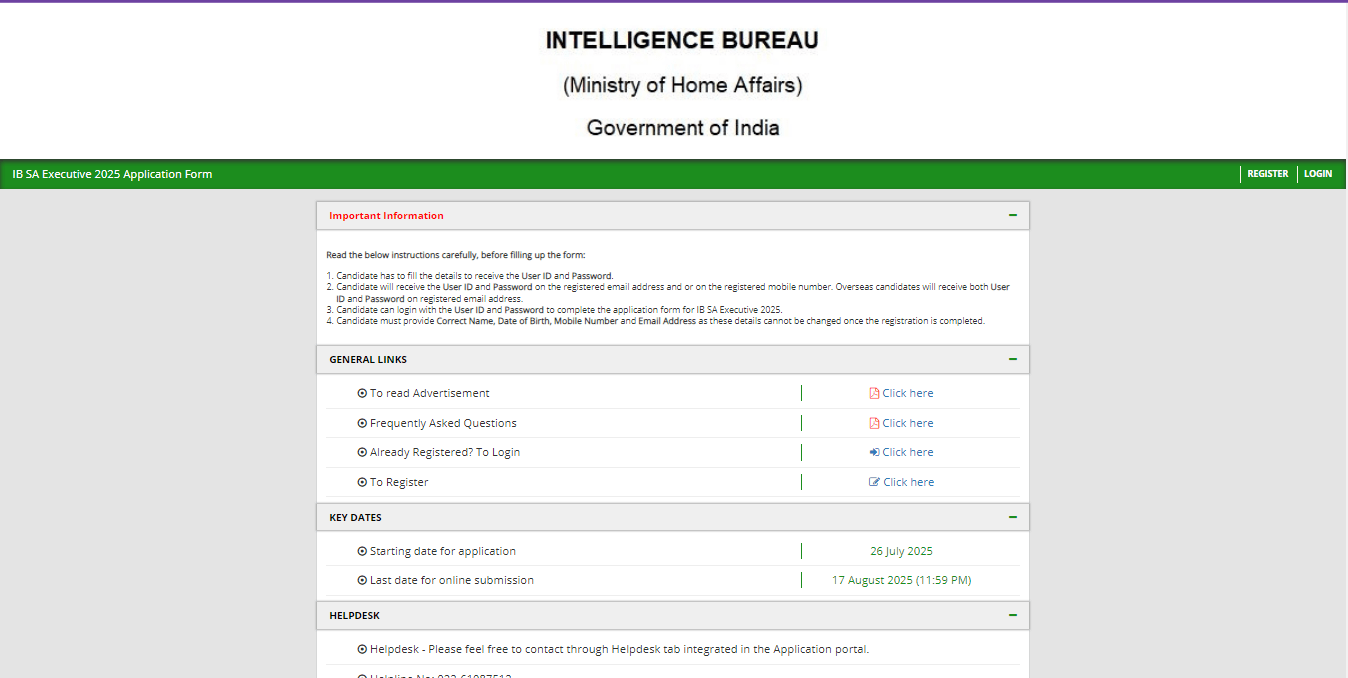Open REGISTER from the green navigation bar

click(1267, 173)
